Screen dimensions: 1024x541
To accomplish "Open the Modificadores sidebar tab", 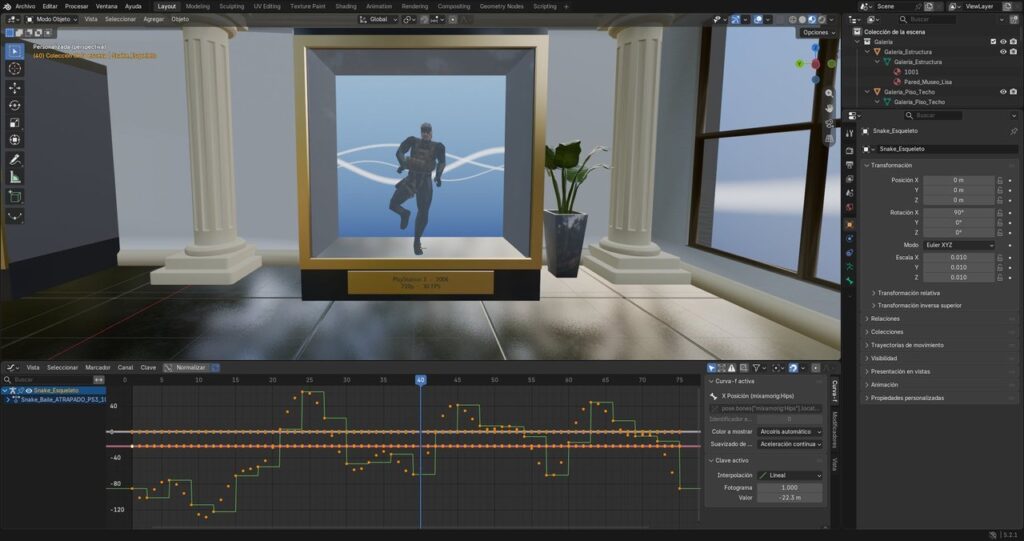I will click(x=835, y=429).
